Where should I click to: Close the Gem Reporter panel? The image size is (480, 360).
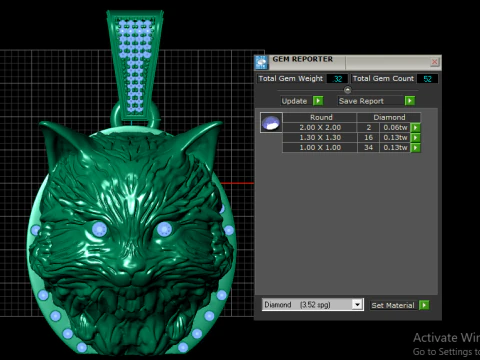[x=434, y=62]
